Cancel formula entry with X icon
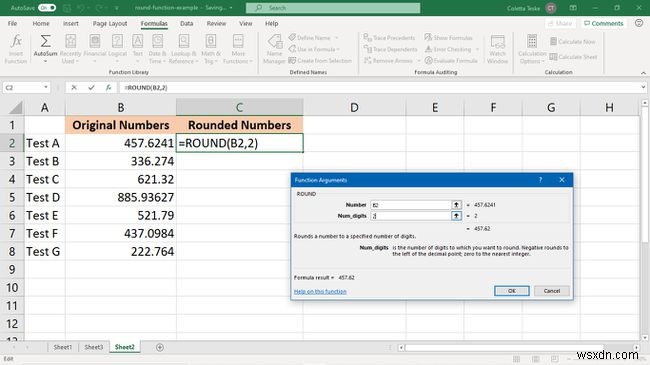The height and width of the screenshot is (365, 650). click(74, 88)
